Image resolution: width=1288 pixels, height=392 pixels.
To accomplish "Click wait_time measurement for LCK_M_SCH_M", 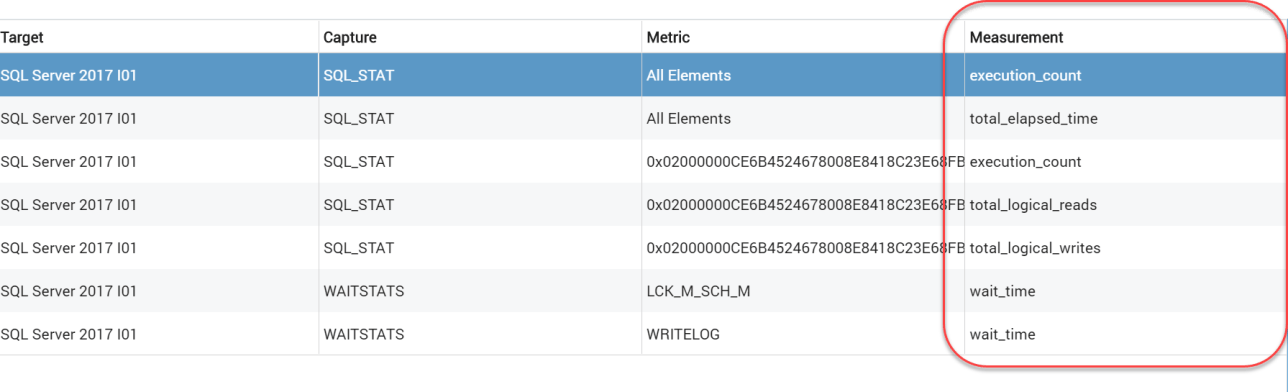I will [x=1002, y=291].
